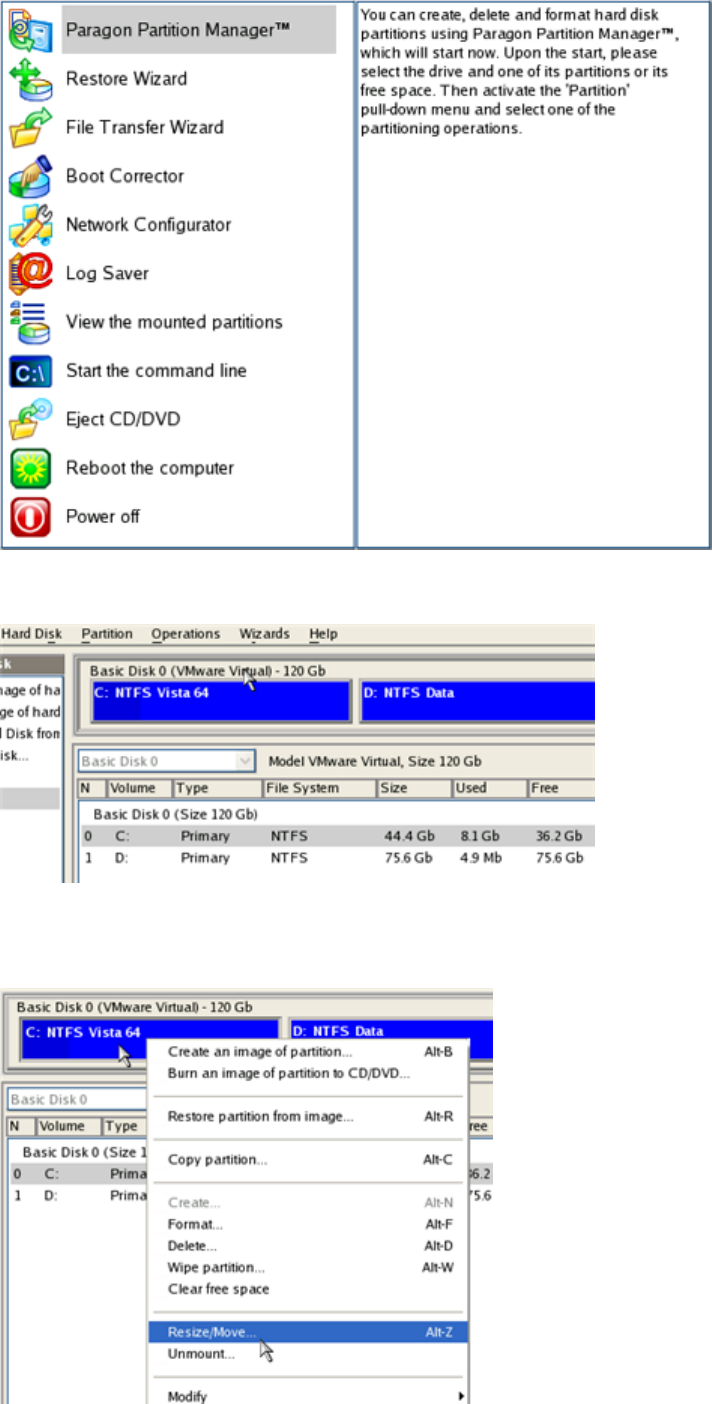The image size is (712, 1404).
Task: Sort by the Used column header
Action: pyautogui.click(x=489, y=788)
